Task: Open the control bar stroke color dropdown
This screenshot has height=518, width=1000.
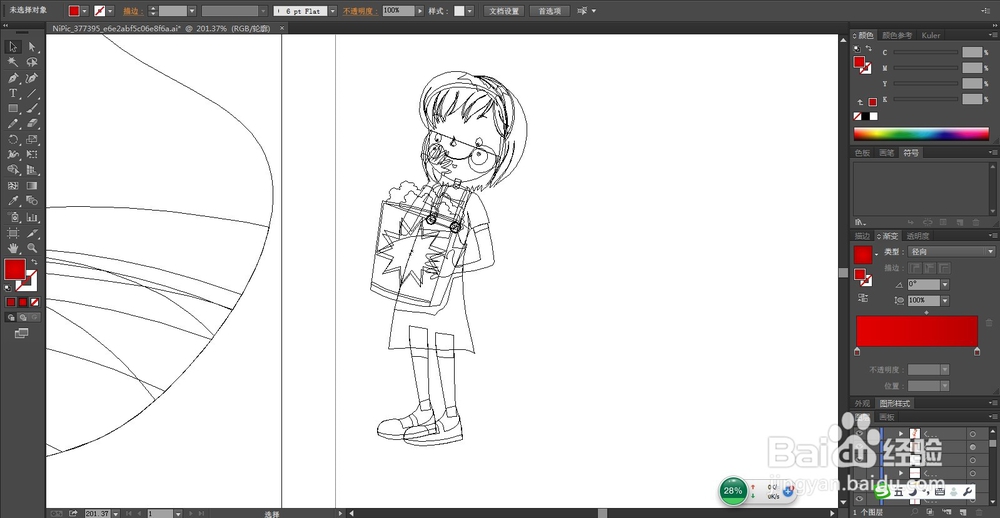Action: 110,11
